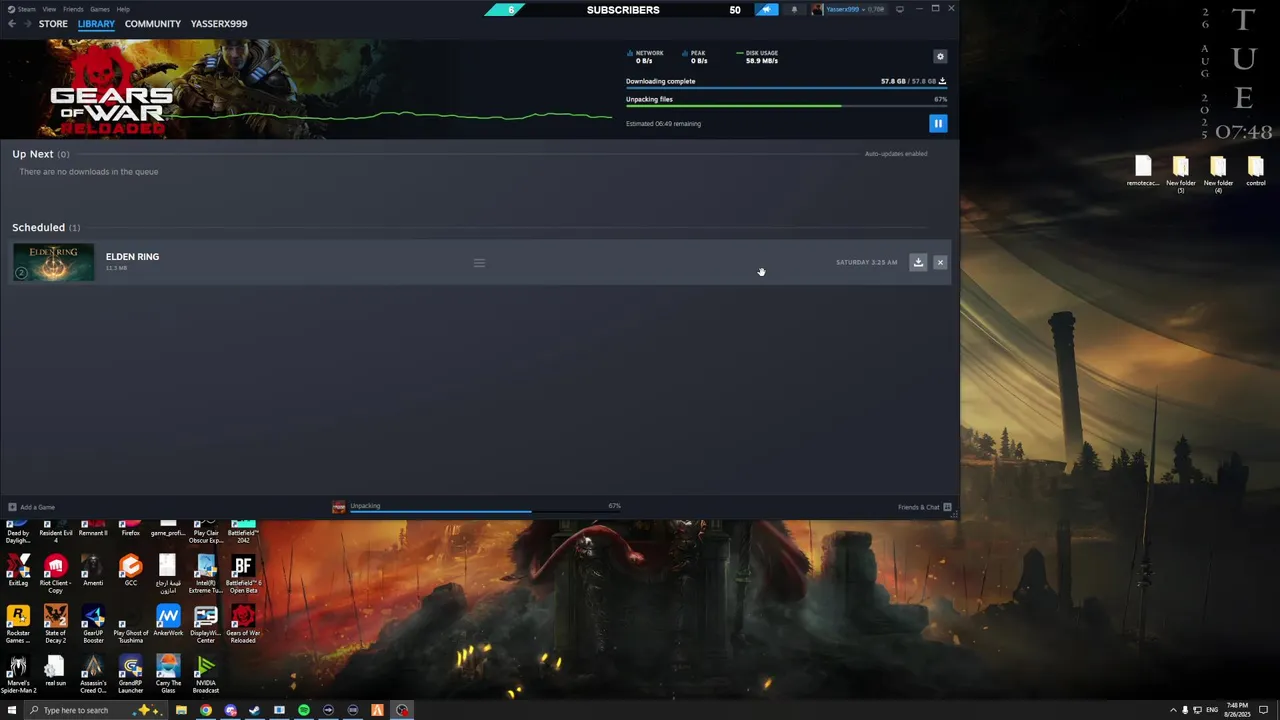Open the Rockstar Games desktop shortcut

[18, 624]
